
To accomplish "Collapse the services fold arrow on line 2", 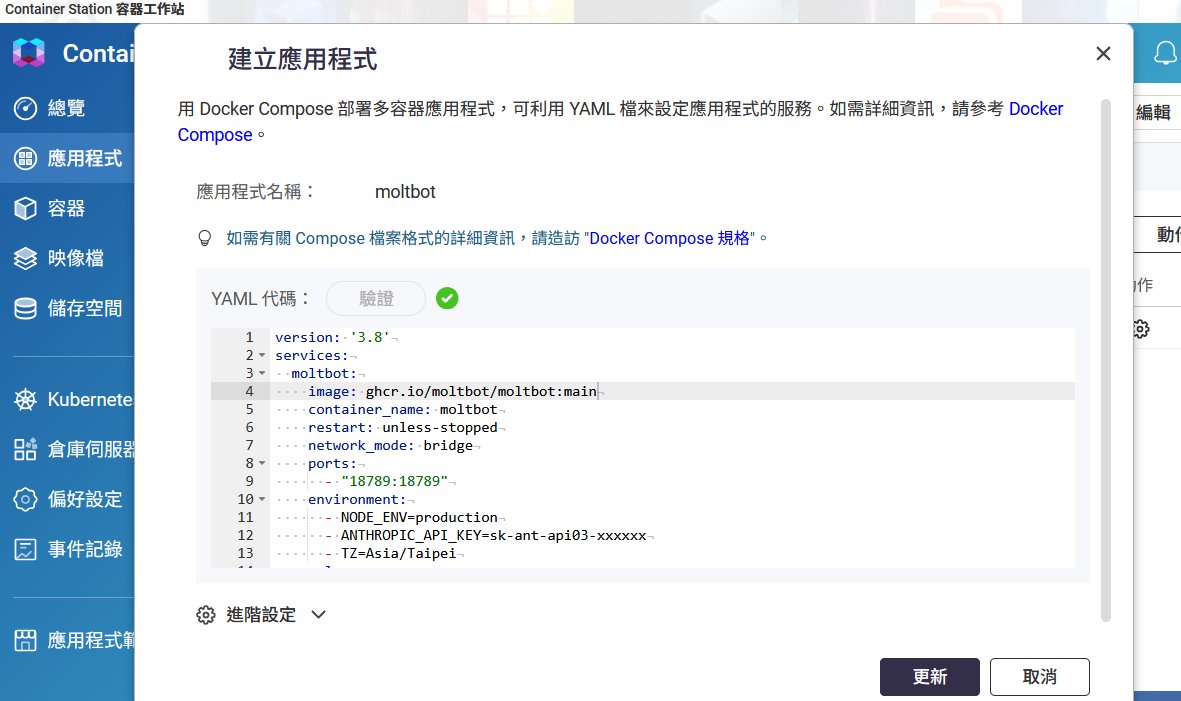I will pyautogui.click(x=262, y=355).
